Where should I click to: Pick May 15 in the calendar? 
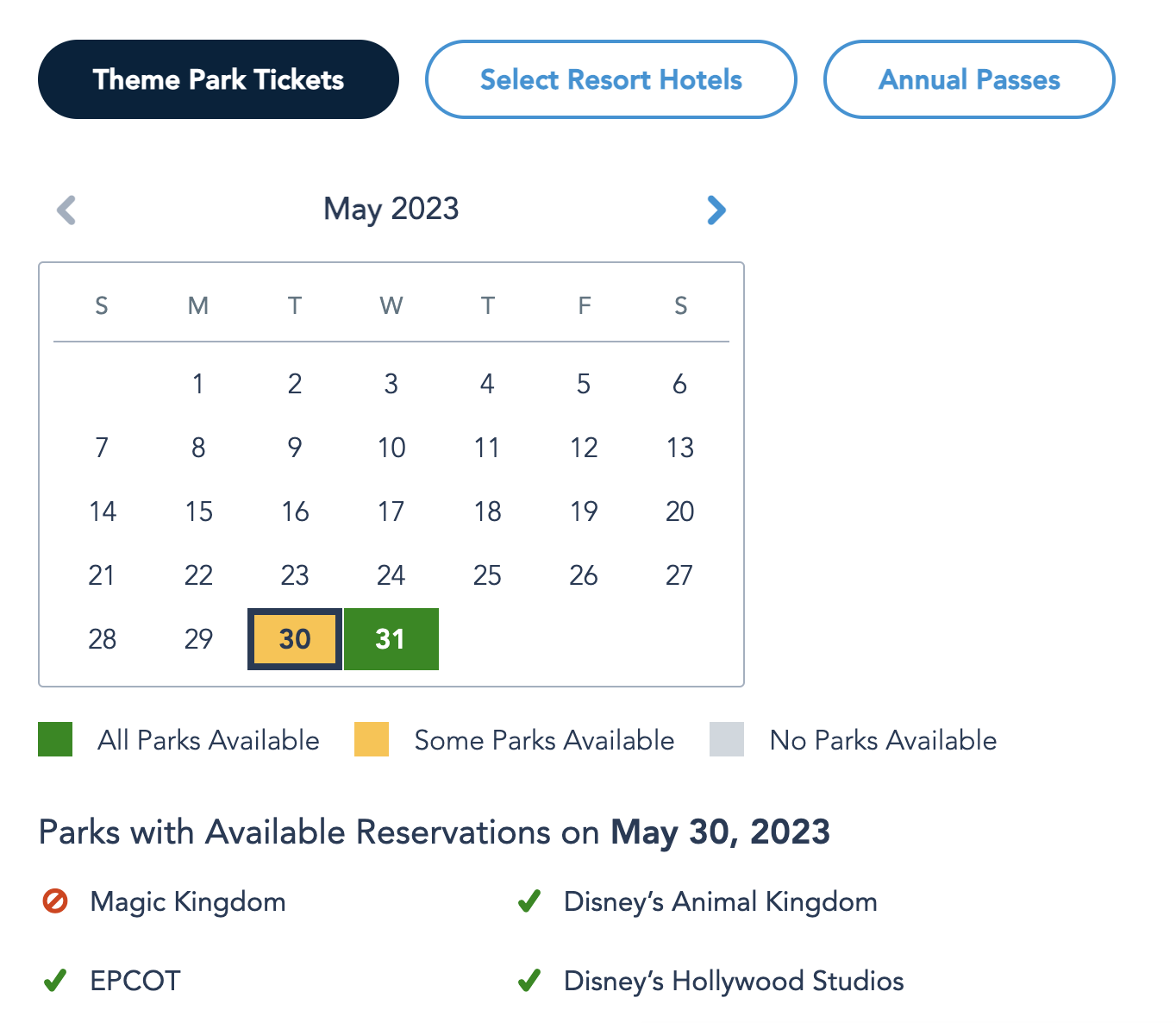coord(198,511)
